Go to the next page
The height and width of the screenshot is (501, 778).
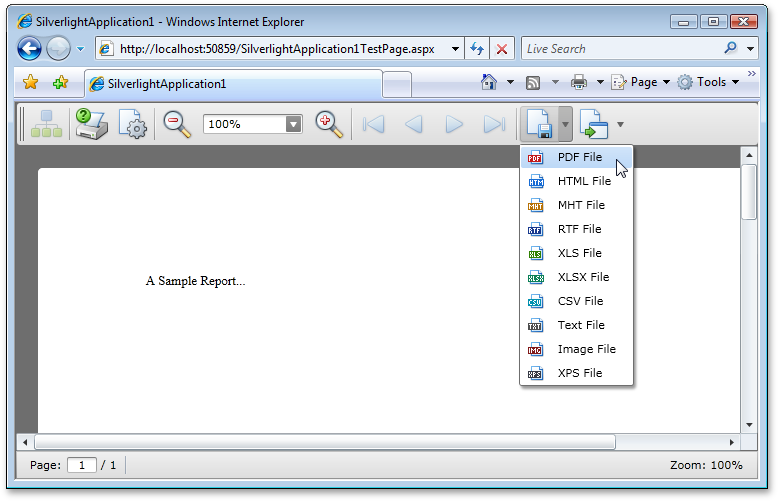click(x=454, y=125)
